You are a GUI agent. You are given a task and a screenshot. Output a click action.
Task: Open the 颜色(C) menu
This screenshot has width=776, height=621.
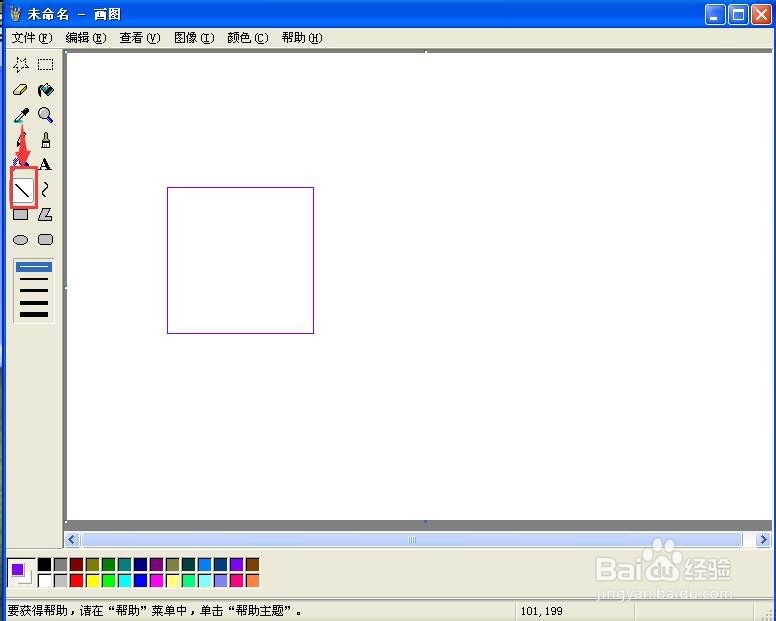click(247, 38)
